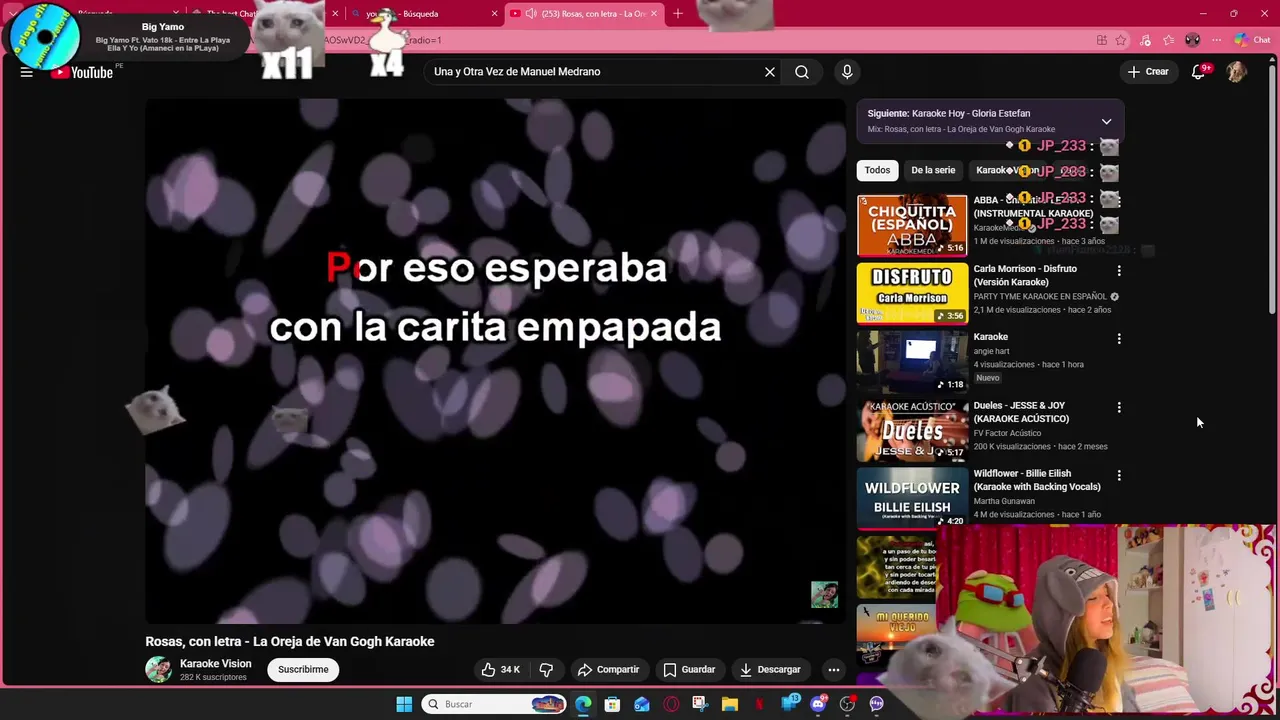This screenshot has height=720, width=1280.
Task: Close the Rosas, con letra tab
Action: pyautogui.click(x=654, y=14)
